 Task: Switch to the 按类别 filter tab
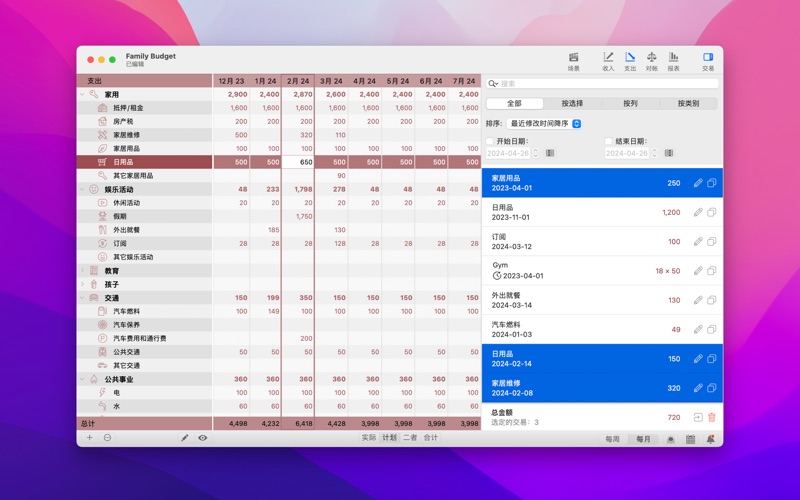pos(688,103)
